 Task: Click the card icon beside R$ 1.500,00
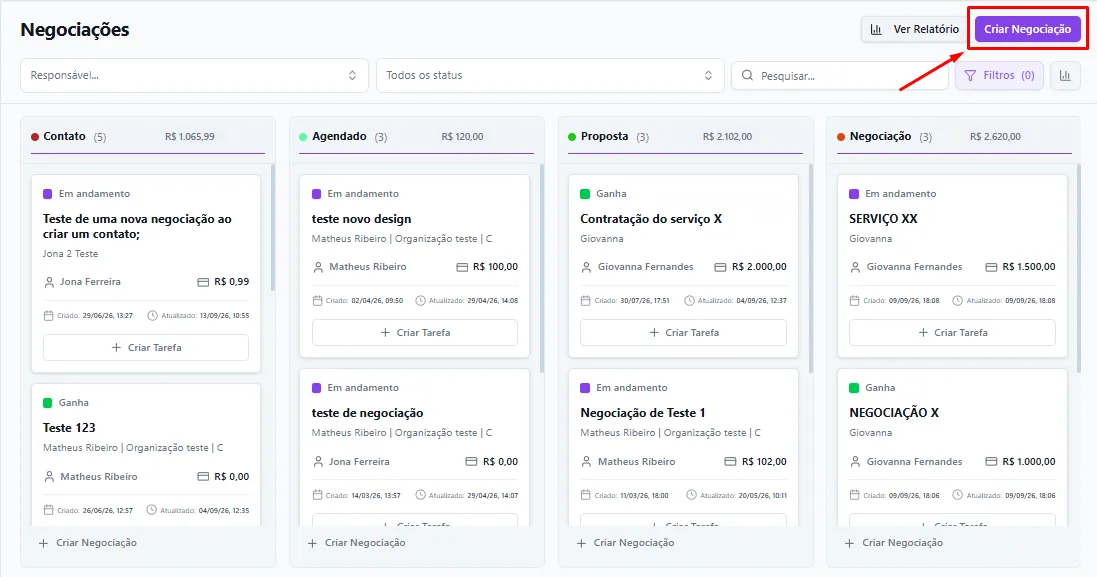(991, 267)
